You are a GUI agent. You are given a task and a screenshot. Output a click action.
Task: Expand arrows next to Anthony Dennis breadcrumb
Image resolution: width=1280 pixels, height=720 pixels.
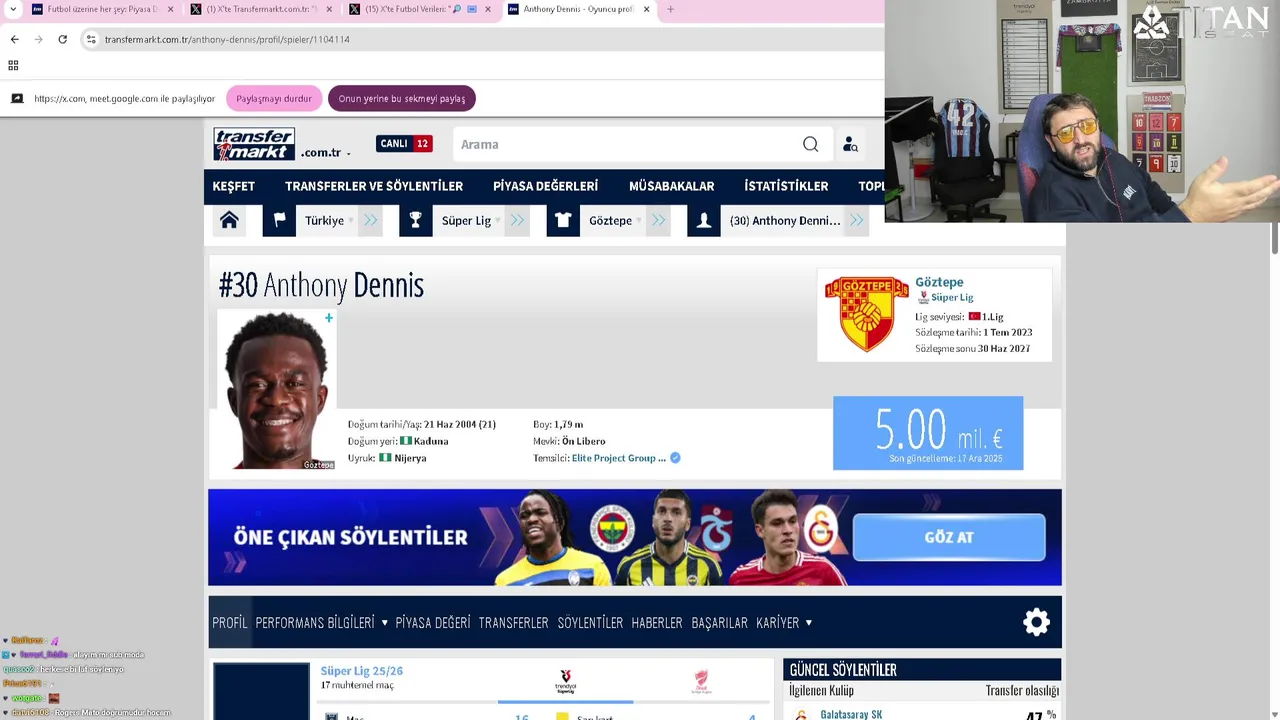point(856,221)
